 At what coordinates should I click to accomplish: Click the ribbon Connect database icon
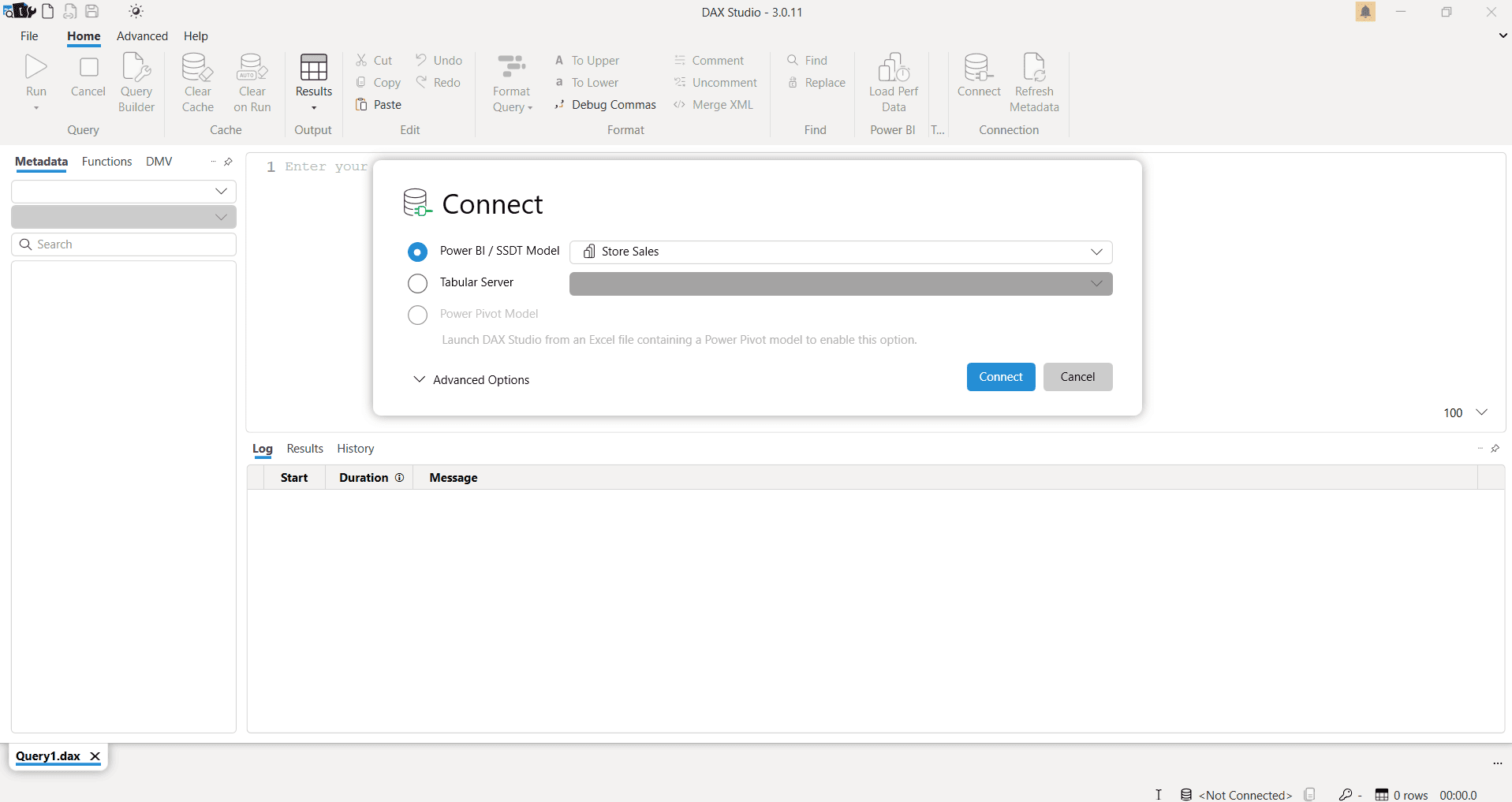pos(978,67)
